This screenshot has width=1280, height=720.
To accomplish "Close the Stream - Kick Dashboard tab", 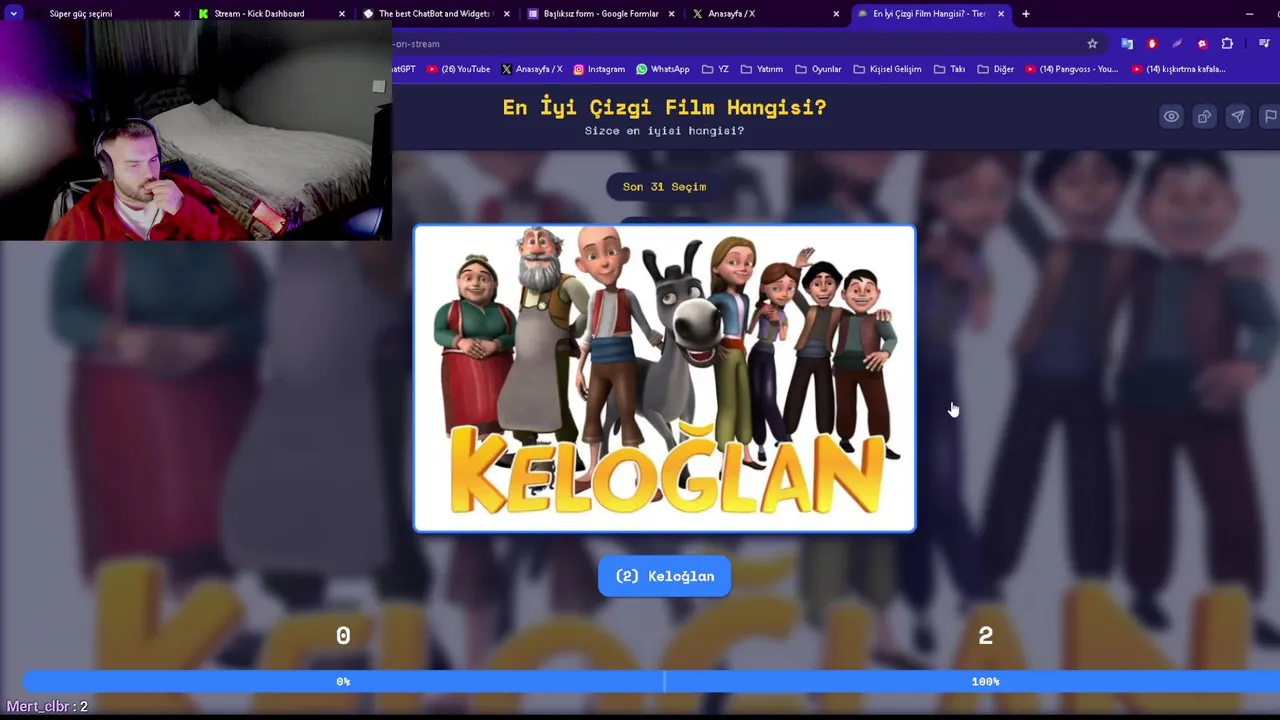I will (x=342, y=13).
